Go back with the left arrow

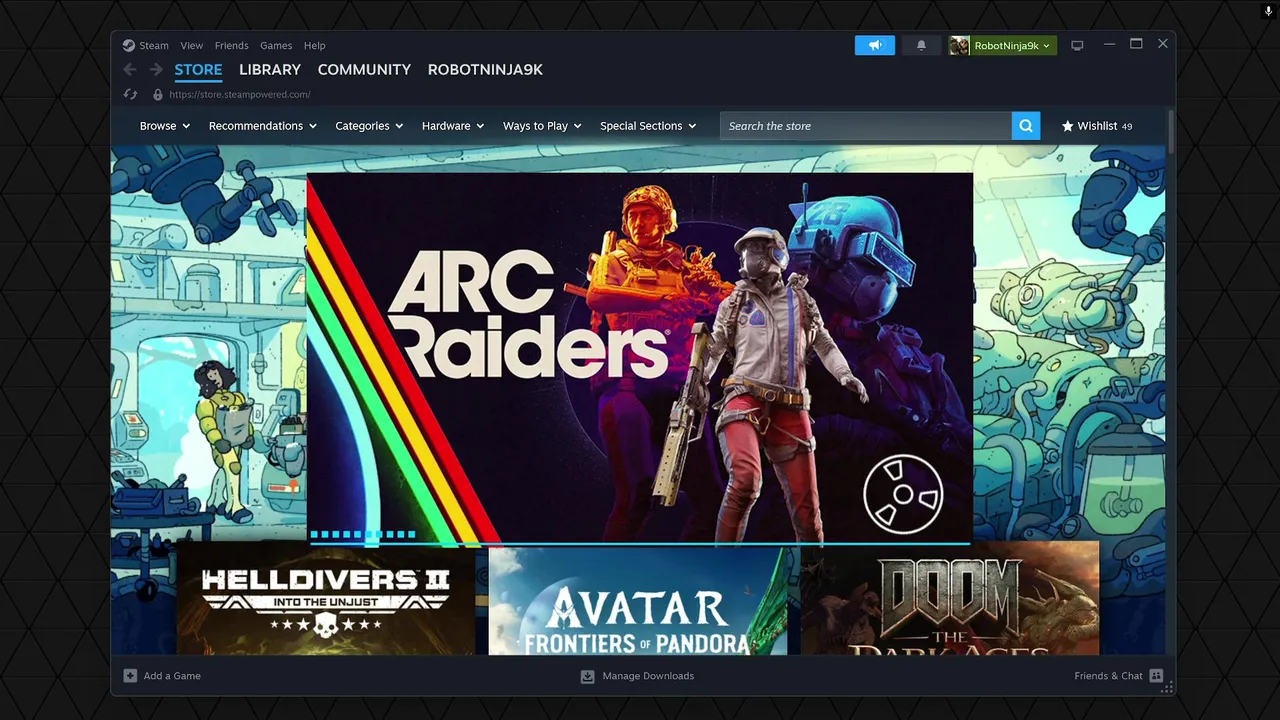coord(130,69)
